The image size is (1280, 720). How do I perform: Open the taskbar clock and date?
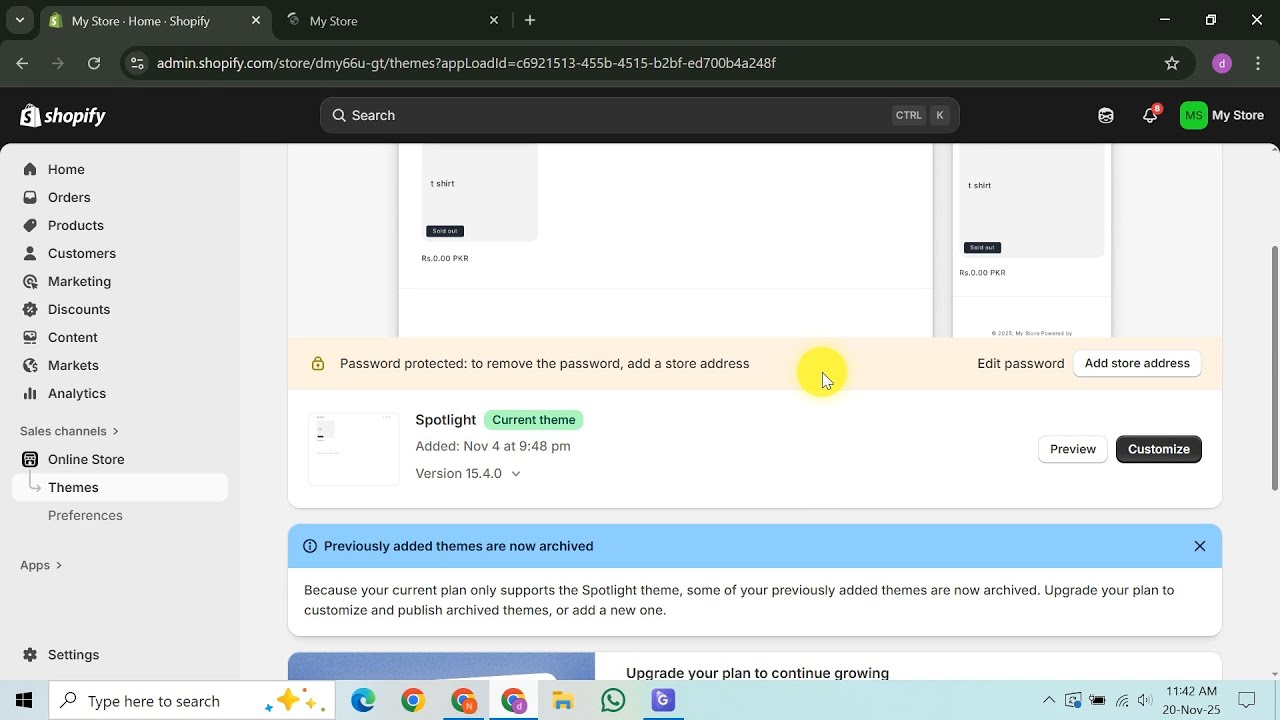(1192, 700)
